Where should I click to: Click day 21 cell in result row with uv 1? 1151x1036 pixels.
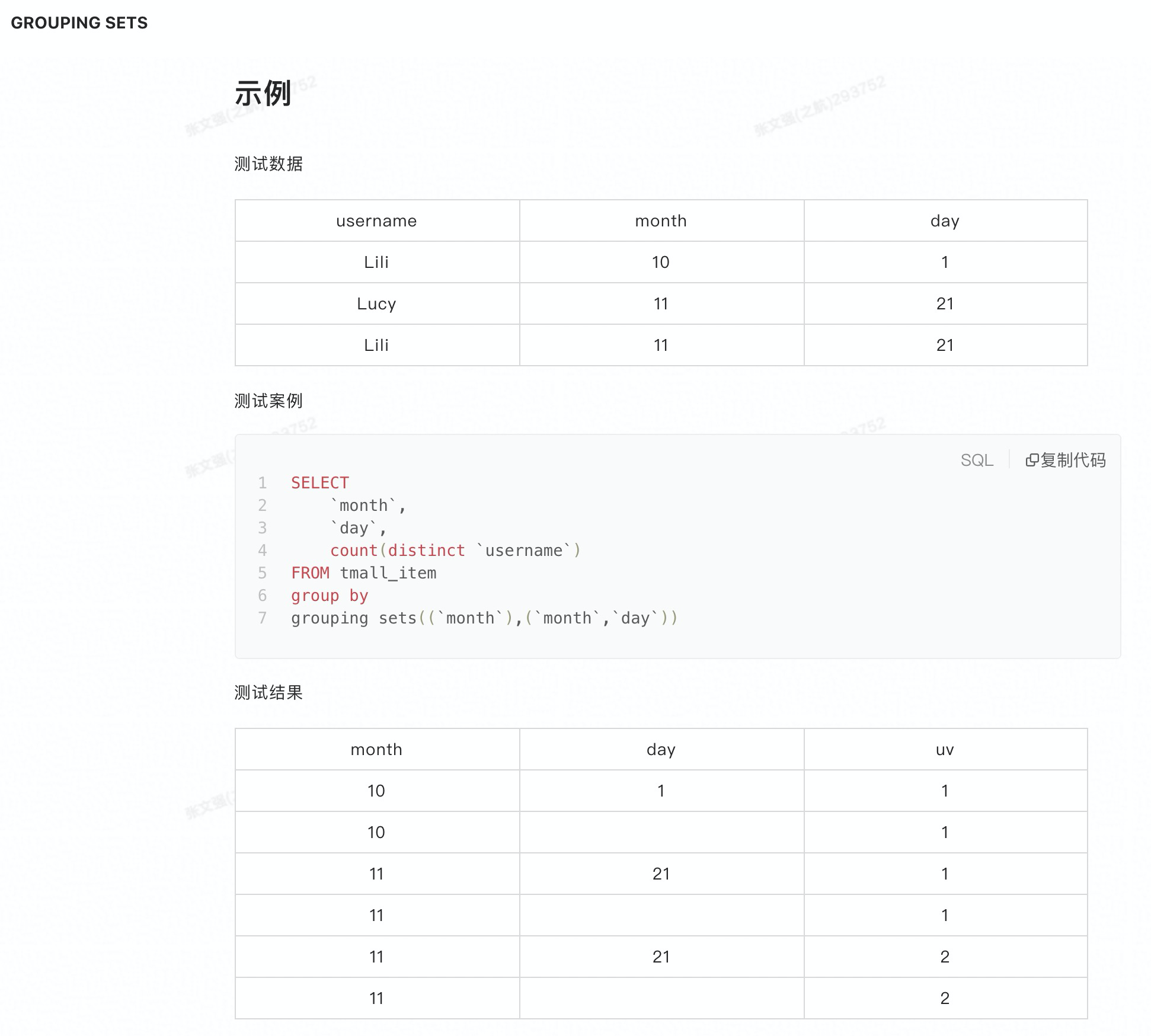[x=661, y=874]
